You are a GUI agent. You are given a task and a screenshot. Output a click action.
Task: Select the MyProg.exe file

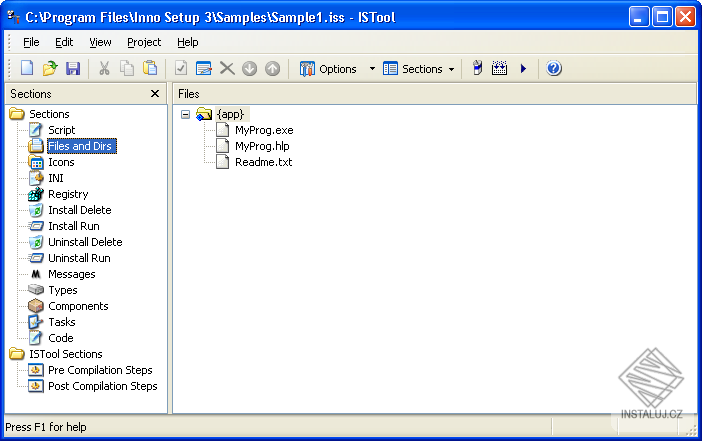264,130
